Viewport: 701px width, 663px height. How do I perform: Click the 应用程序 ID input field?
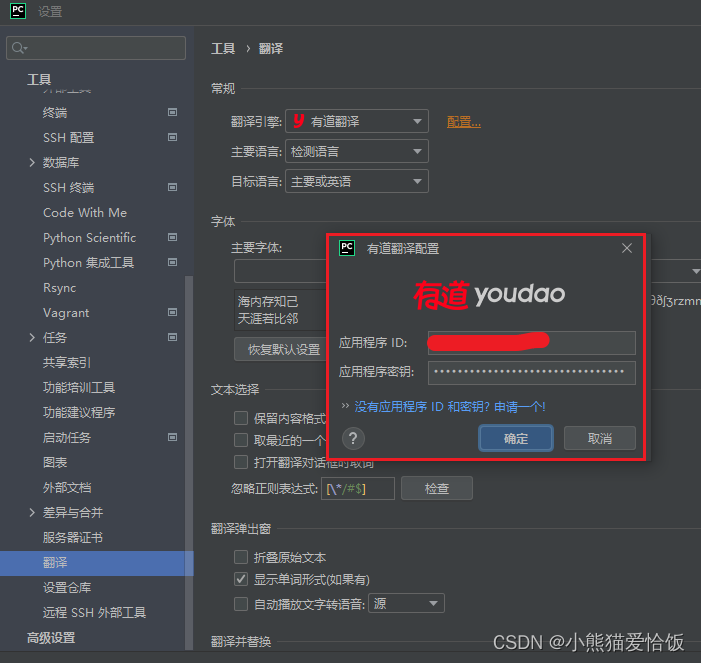532,342
